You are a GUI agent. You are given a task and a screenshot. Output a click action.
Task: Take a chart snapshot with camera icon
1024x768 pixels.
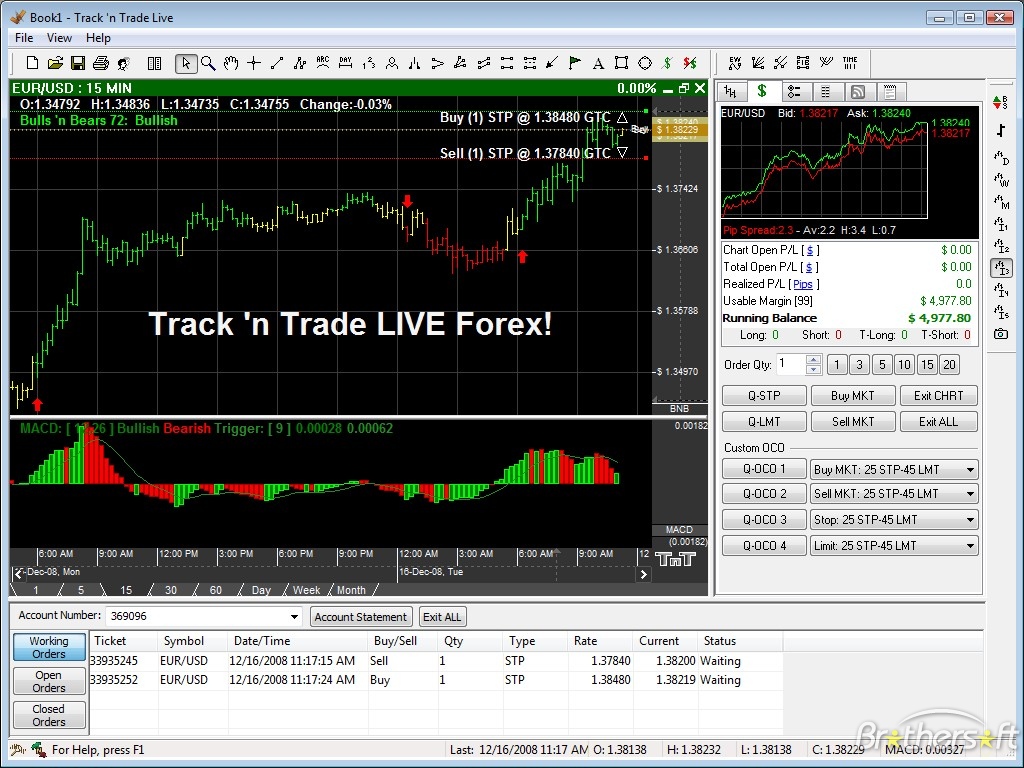pyautogui.click(x=1000, y=334)
